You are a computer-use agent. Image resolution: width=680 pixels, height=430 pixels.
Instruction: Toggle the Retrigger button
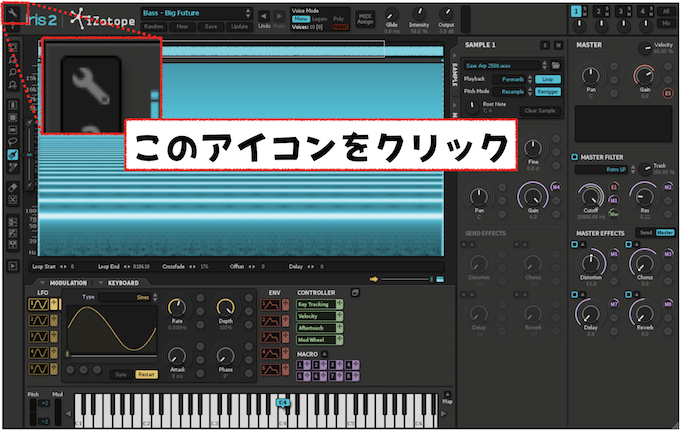tap(548, 91)
